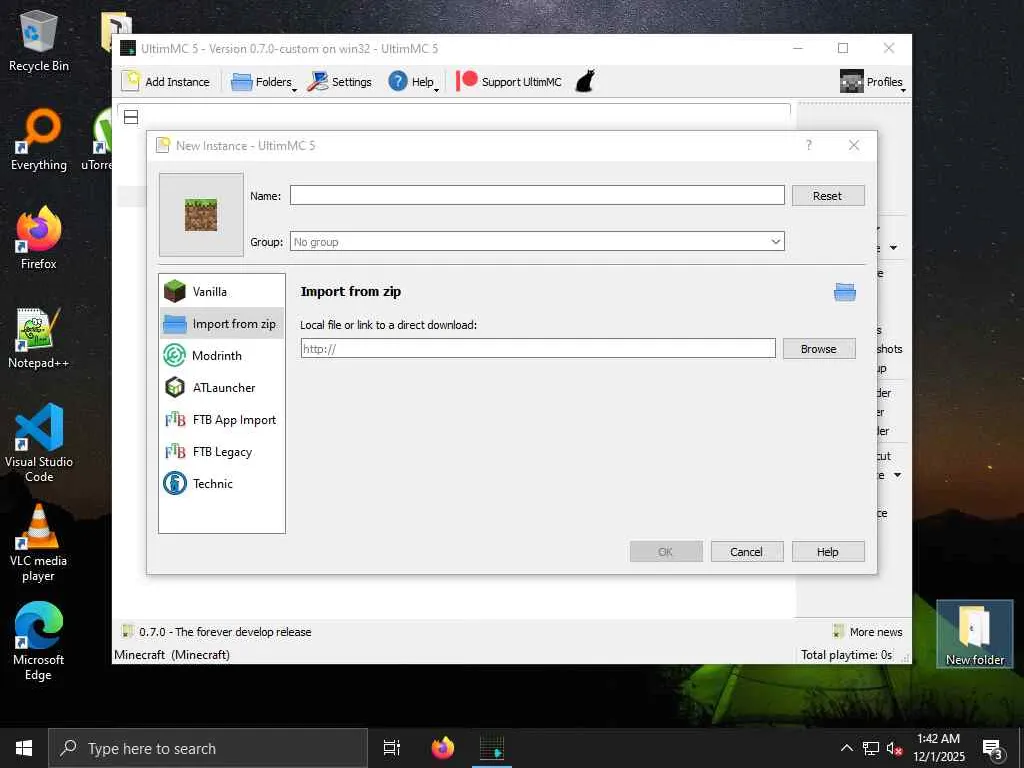This screenshot has width=1024, height=768.
Task: Change the grass block instance icon
Action: coord(201,215)
